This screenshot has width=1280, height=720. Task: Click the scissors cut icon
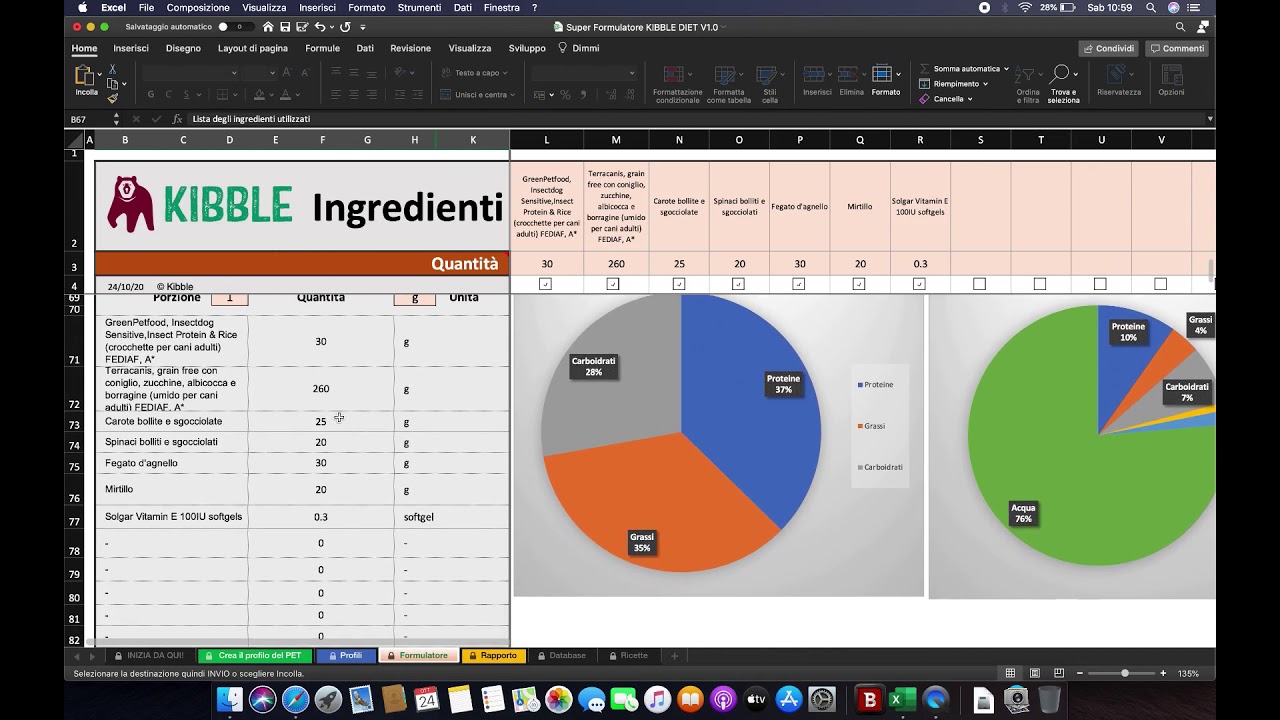(x=112, y=69)
